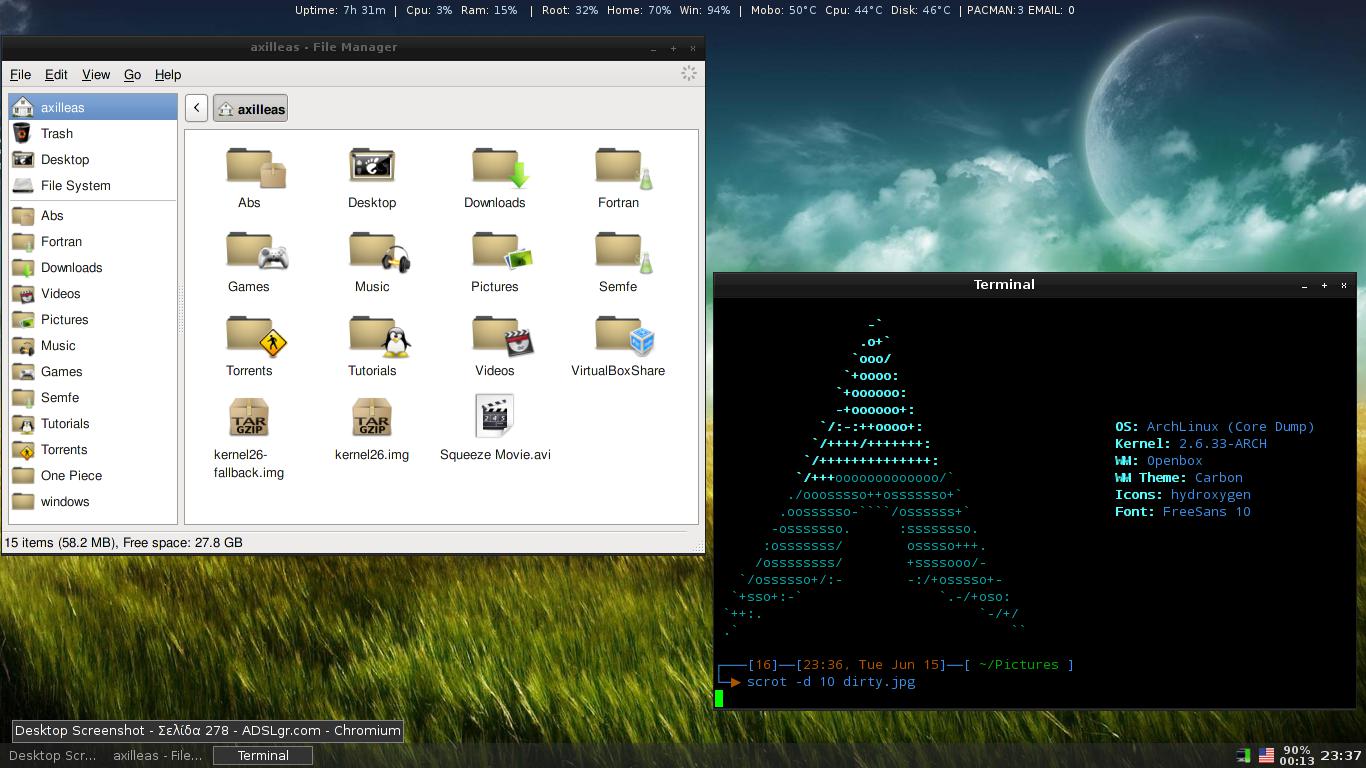This screenshot has width=1366, height=768.
Task: Select Videos bookmark in the sidebar
Action: point(92,293)
